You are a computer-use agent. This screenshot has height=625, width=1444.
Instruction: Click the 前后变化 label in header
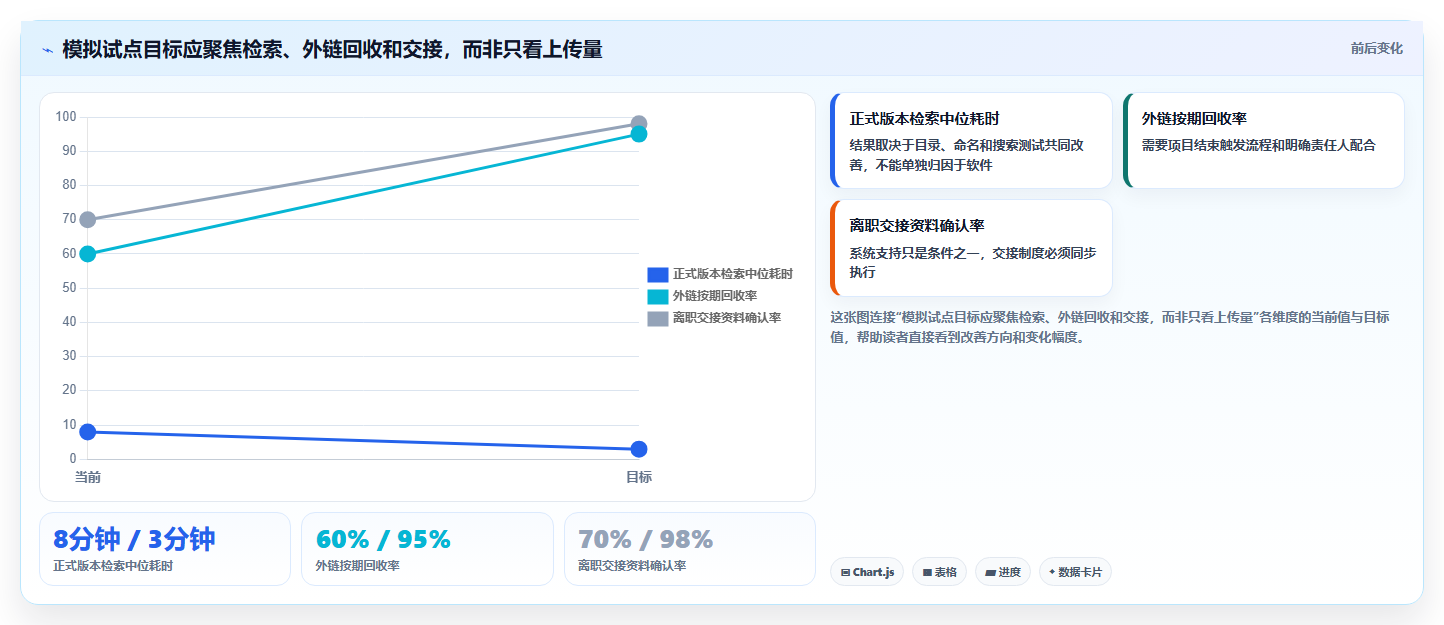(x=1376, y=48)
